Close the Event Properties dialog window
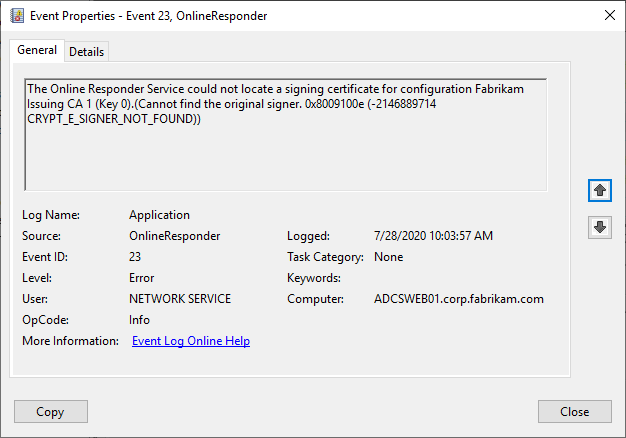This screenshot has height=438, width=626. point(609,16)
